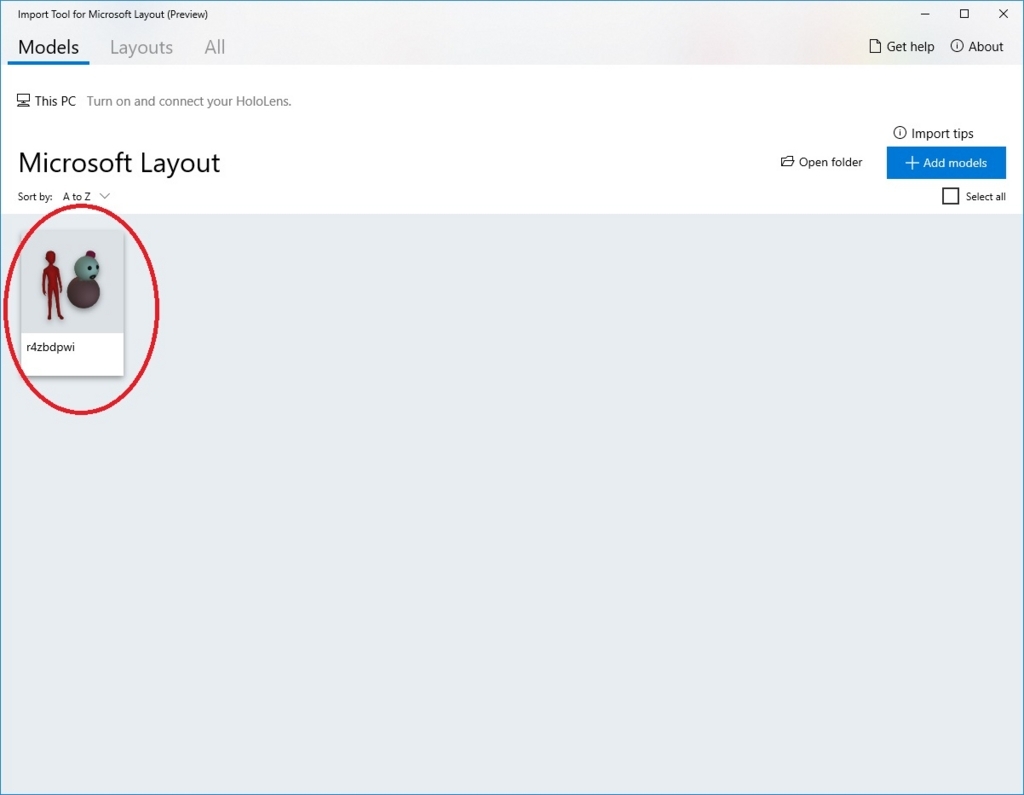Viewport: 1024px width, 795px height.
Task: Click the Open folder icon
Action: pos(788,161)
